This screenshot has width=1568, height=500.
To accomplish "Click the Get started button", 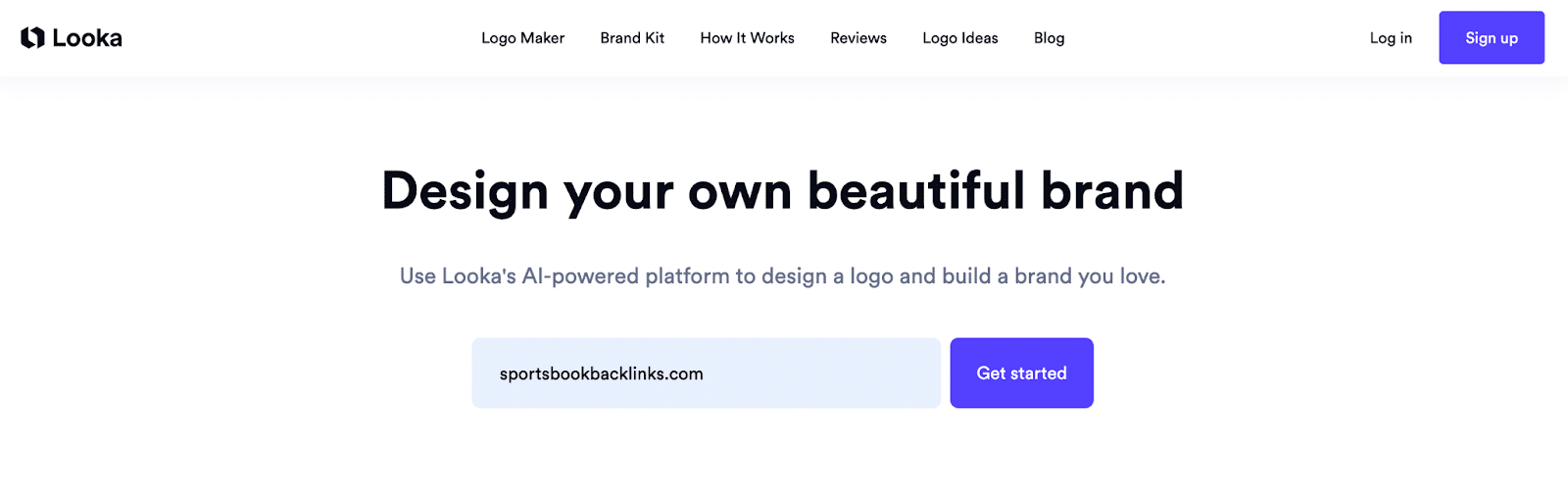I will point(1021,373).
